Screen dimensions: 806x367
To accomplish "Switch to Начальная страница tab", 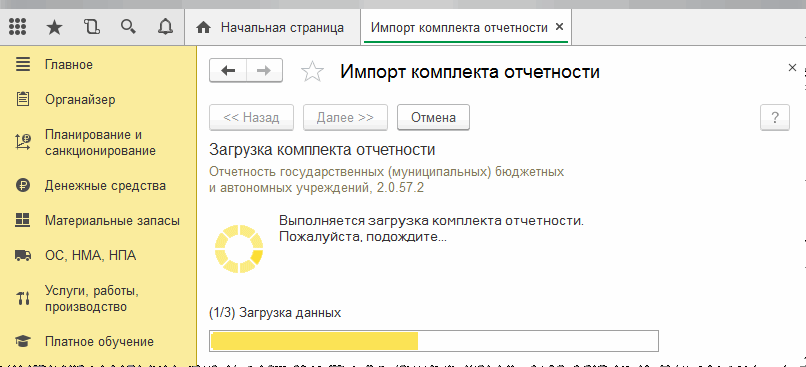I will coord(271,27).
